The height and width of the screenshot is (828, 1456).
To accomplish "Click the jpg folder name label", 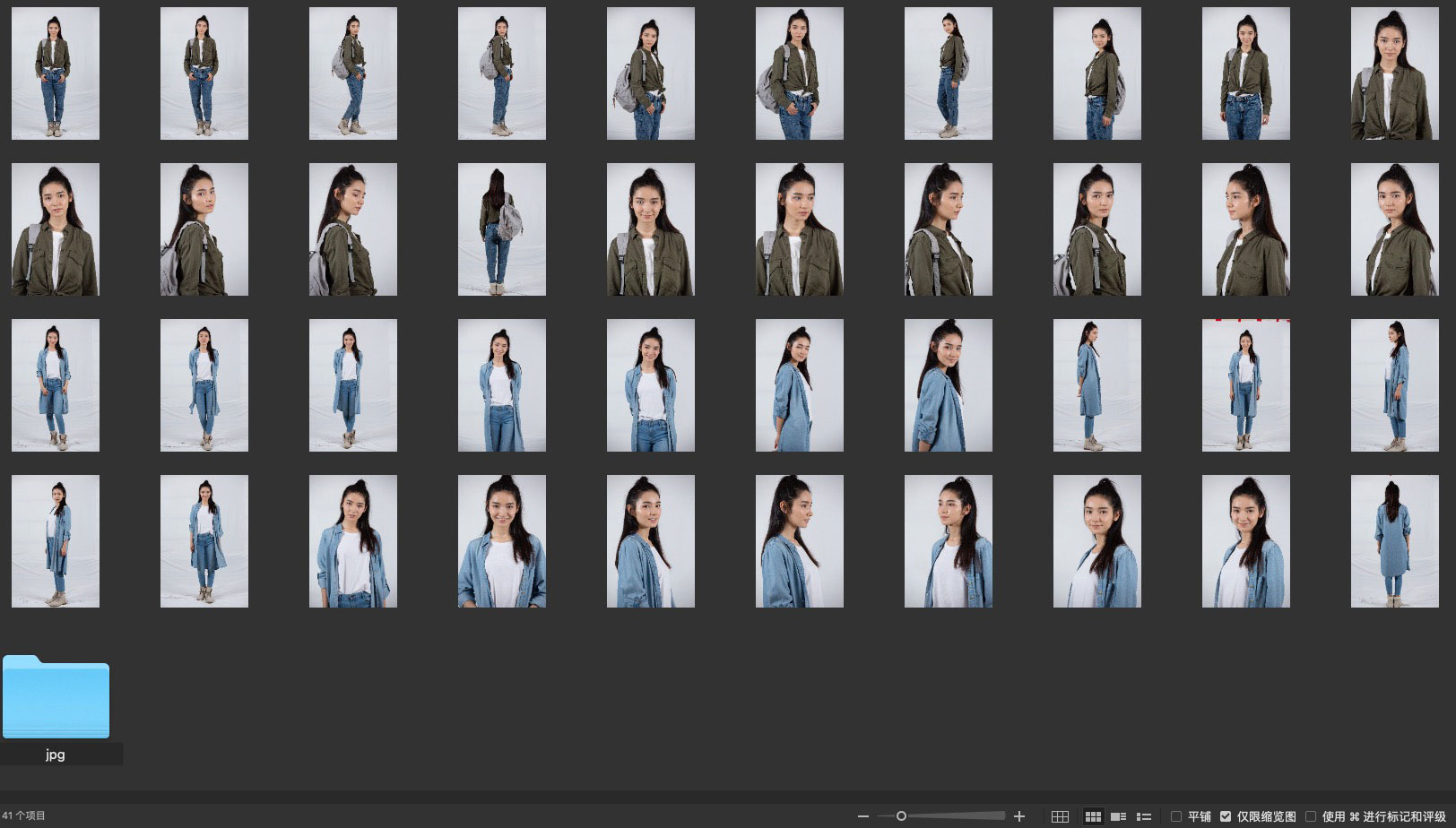I will point(56,755).
